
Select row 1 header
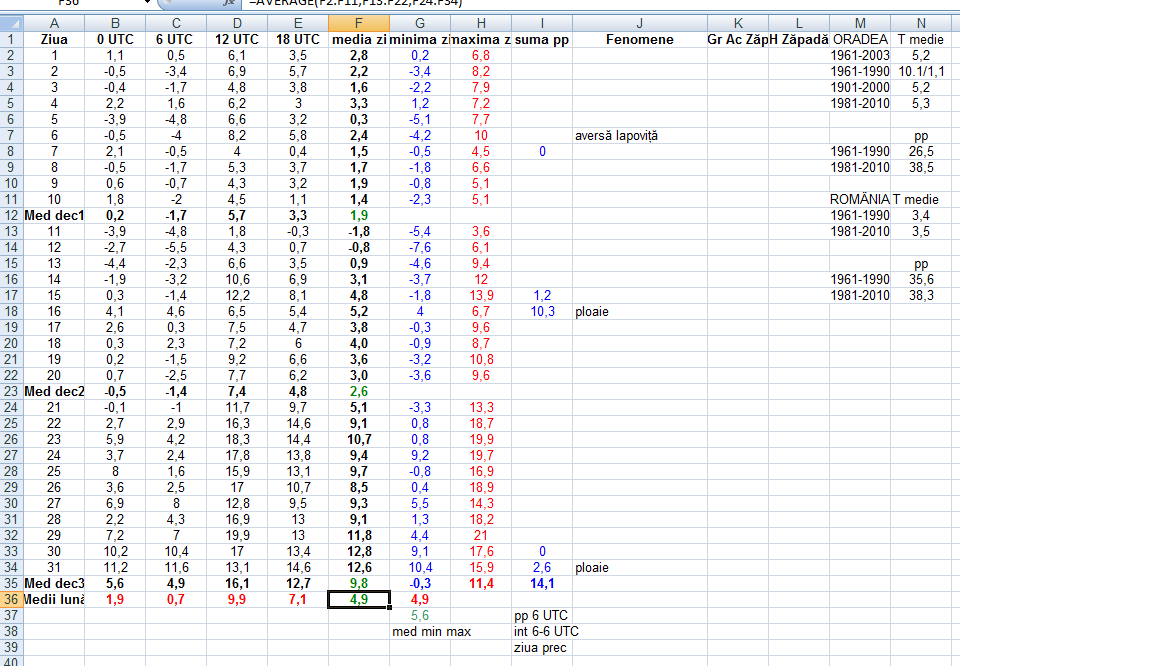11,40
